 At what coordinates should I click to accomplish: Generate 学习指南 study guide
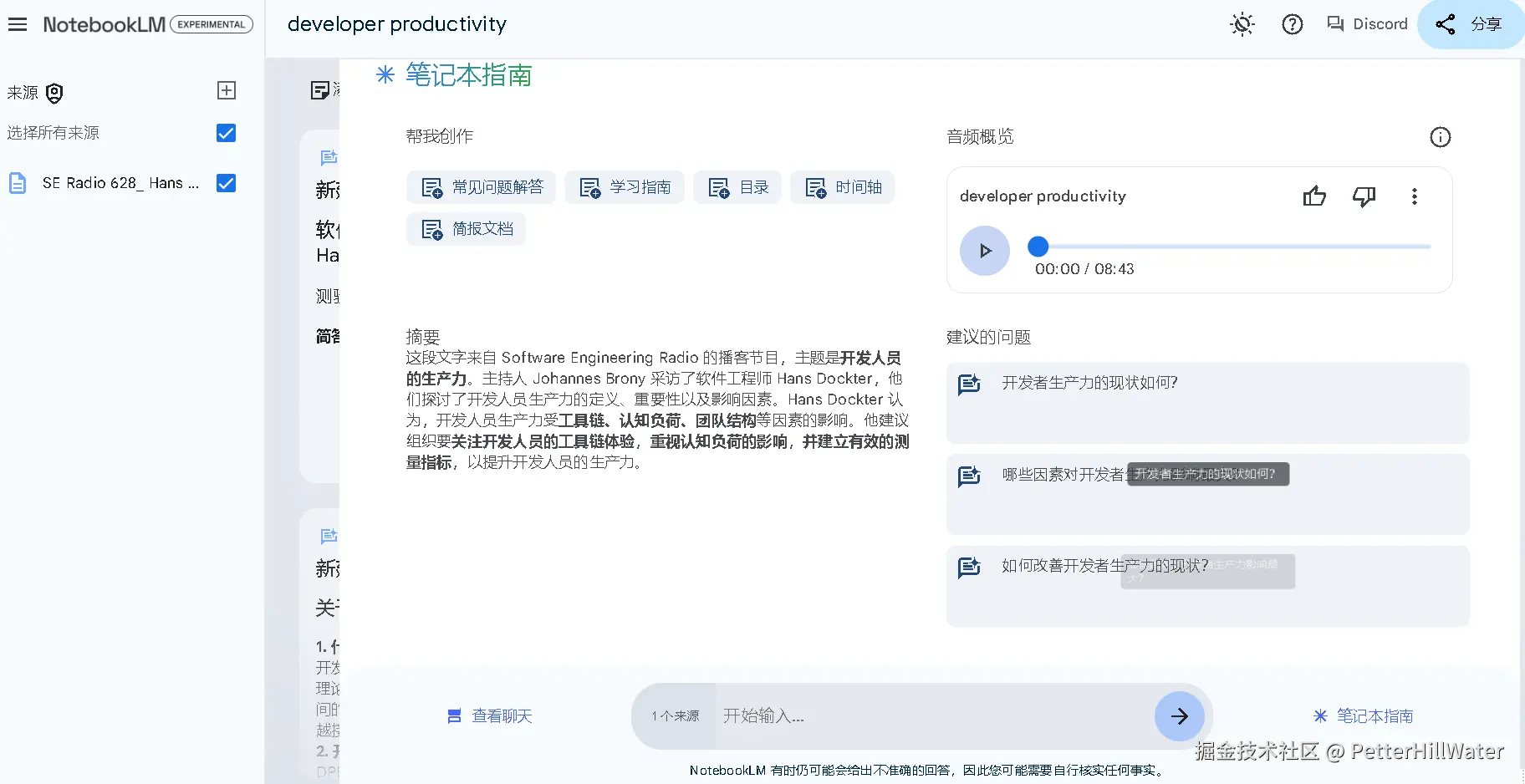(x=625, y=187)
